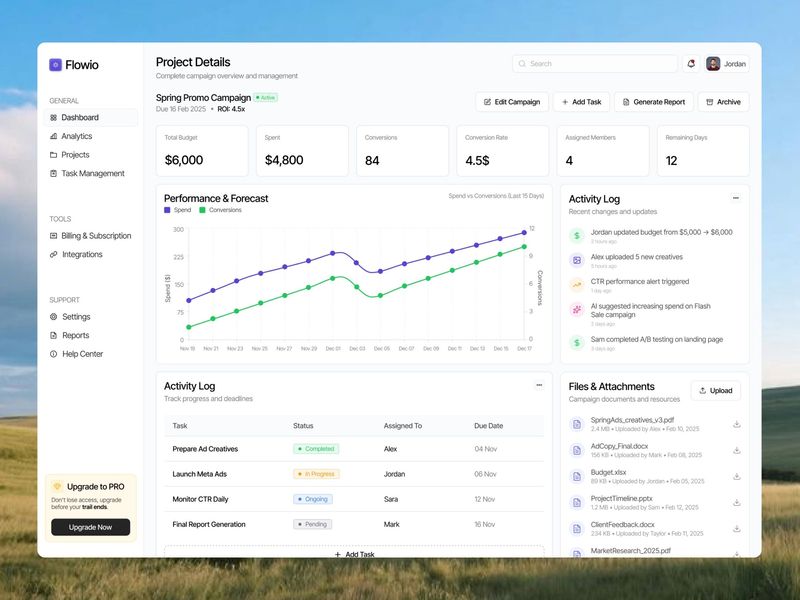The height and width of the screenshot is (600, 800).
Task: Open notifications via the bell icon
Action: click(689, 63)
